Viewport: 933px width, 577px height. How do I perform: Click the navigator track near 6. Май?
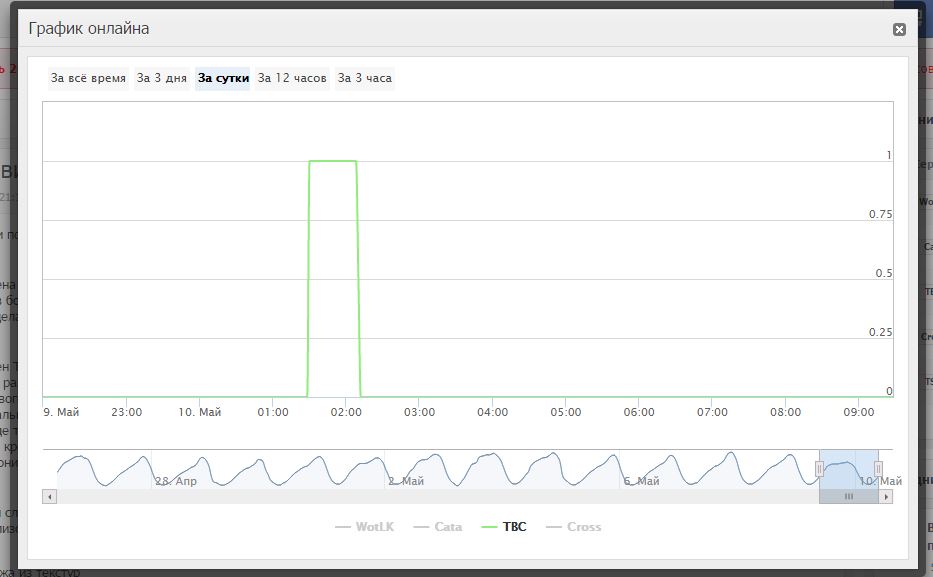tap(641, 481)
